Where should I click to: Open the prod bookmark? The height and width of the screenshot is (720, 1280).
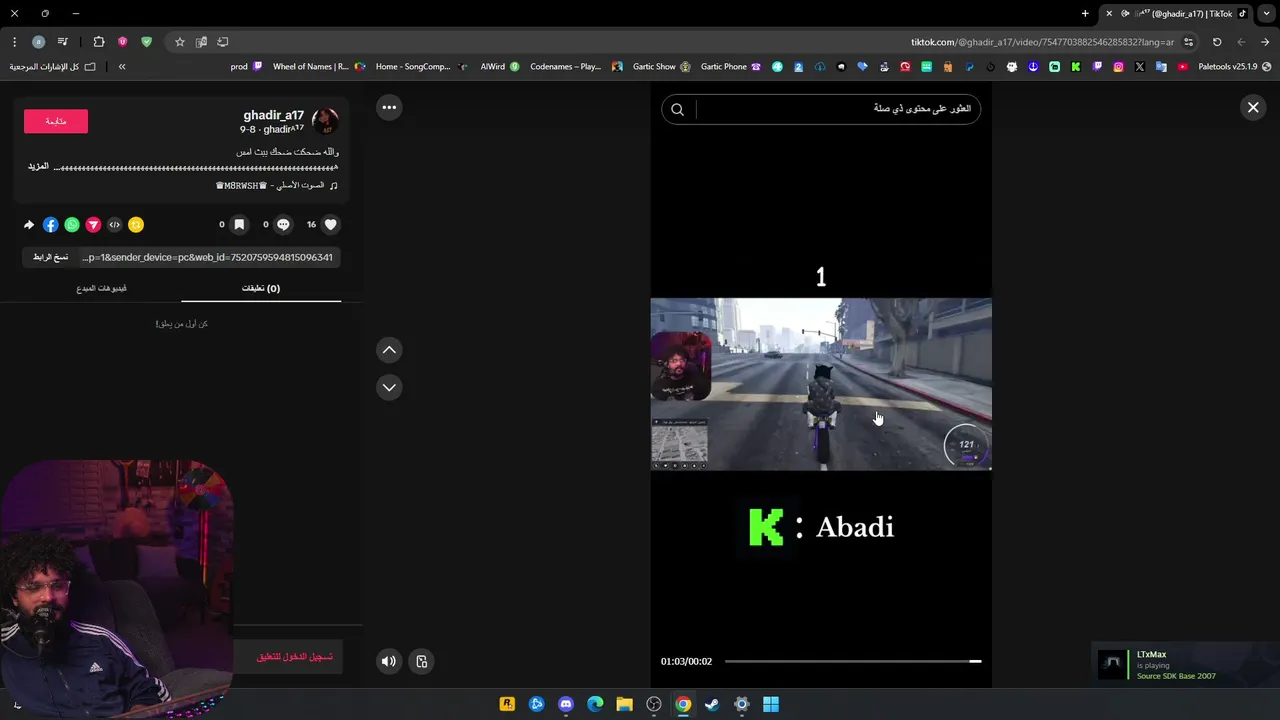pos(246,67)
